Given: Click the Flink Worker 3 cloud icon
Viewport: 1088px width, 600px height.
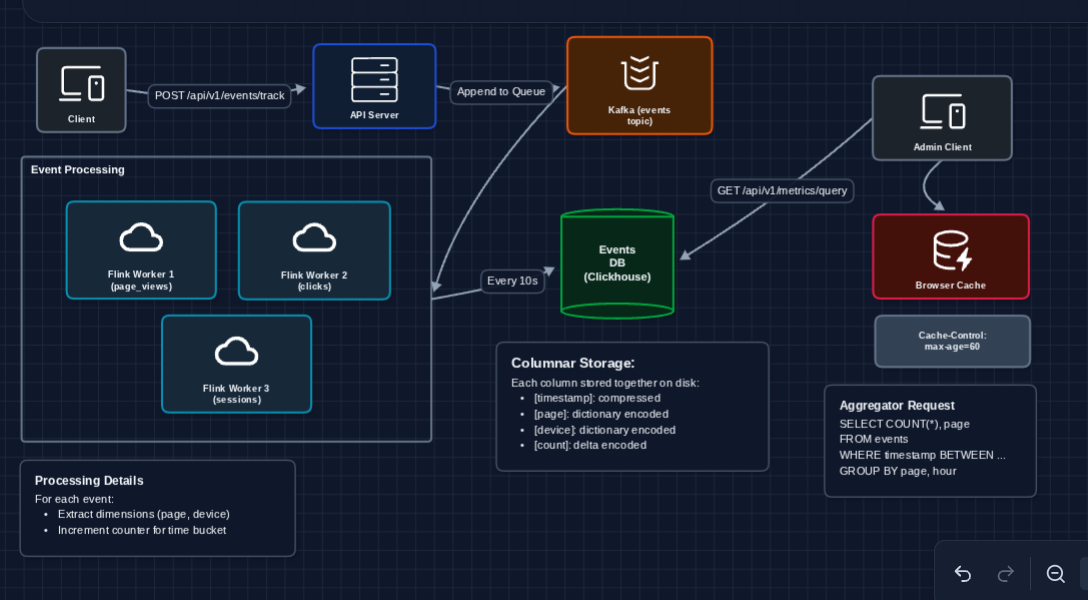Looking at the screenshot, I should [236, 351].
